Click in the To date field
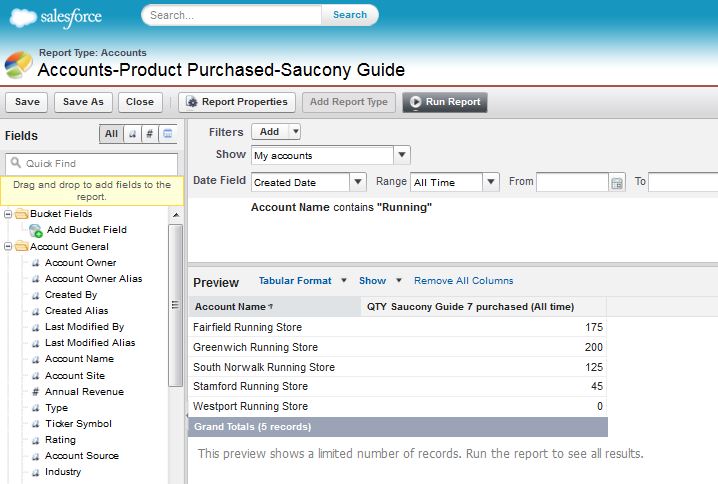 point(683,182)
